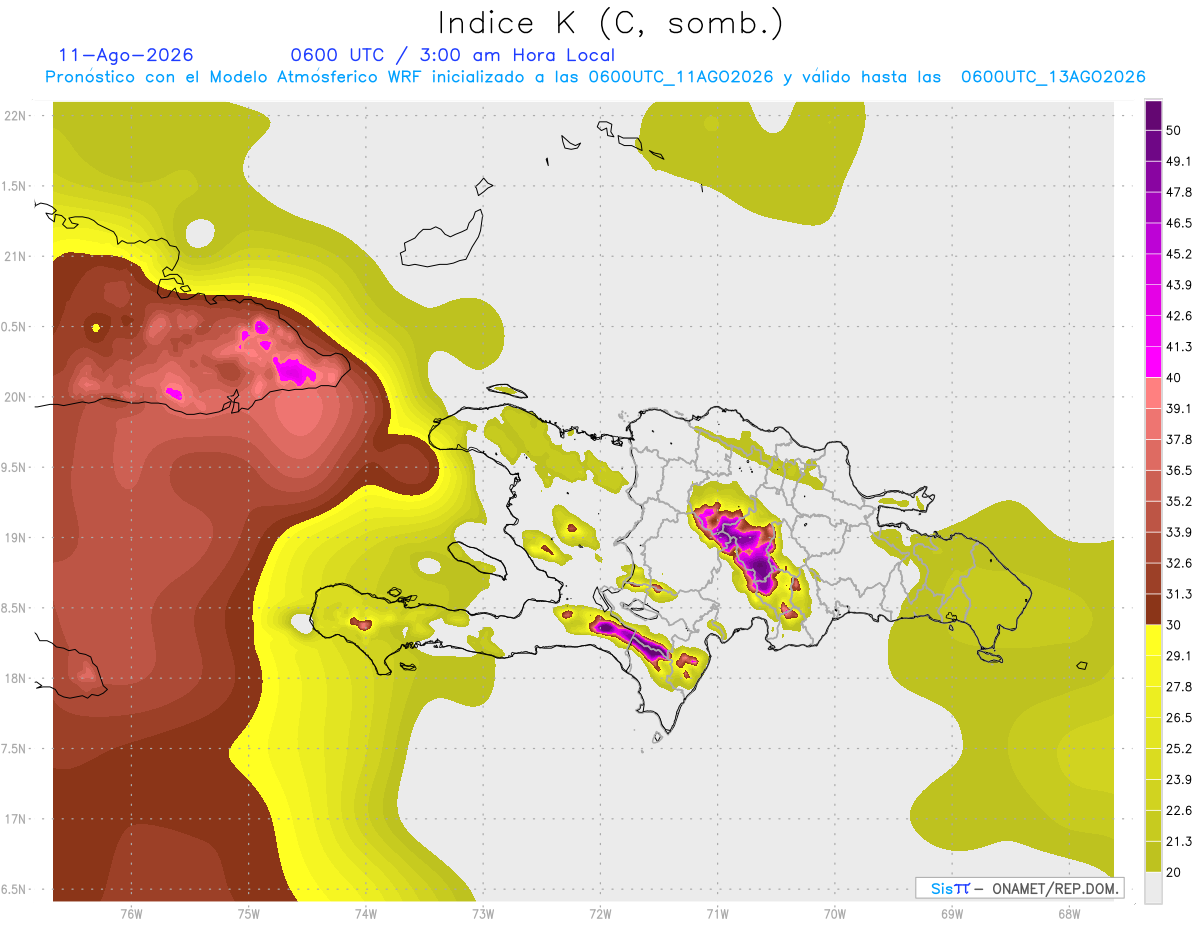Click the colorbar label "22.6"
The height and width of the screenshot is (927, 1200).
tap(1179, 810)
